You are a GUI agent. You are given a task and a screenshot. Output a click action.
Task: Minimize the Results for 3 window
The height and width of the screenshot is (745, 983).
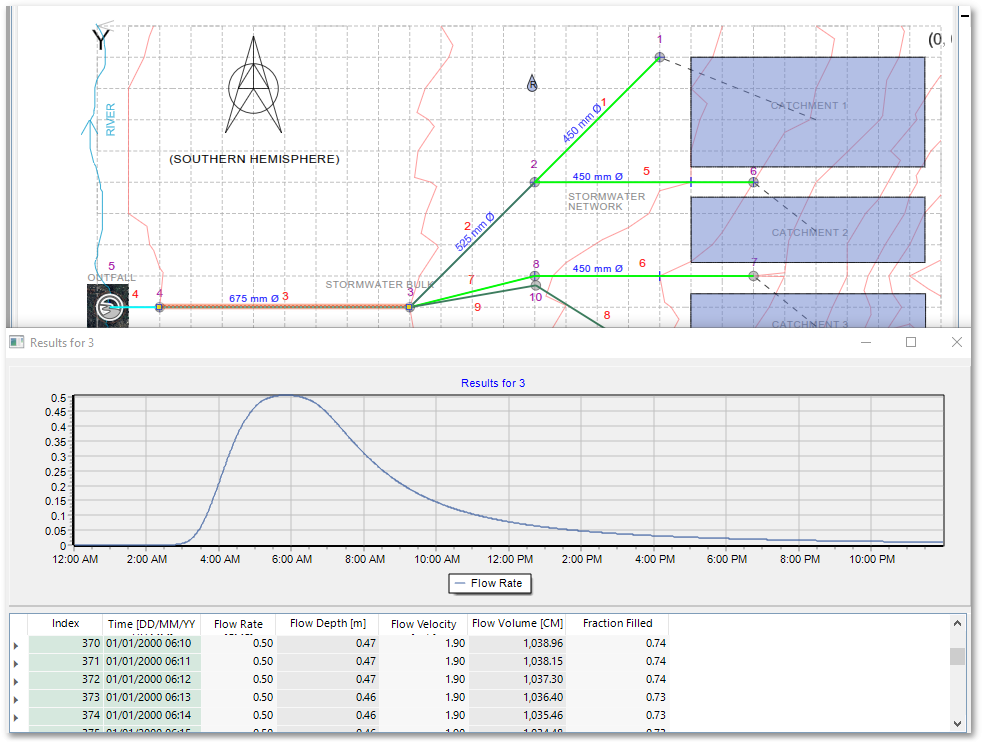[866, 342]
